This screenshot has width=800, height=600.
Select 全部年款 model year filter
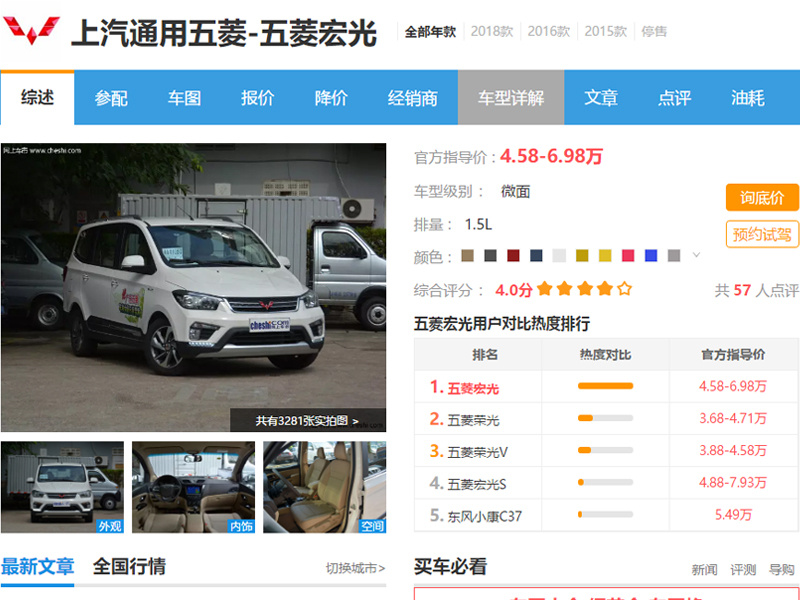(430, 32)
